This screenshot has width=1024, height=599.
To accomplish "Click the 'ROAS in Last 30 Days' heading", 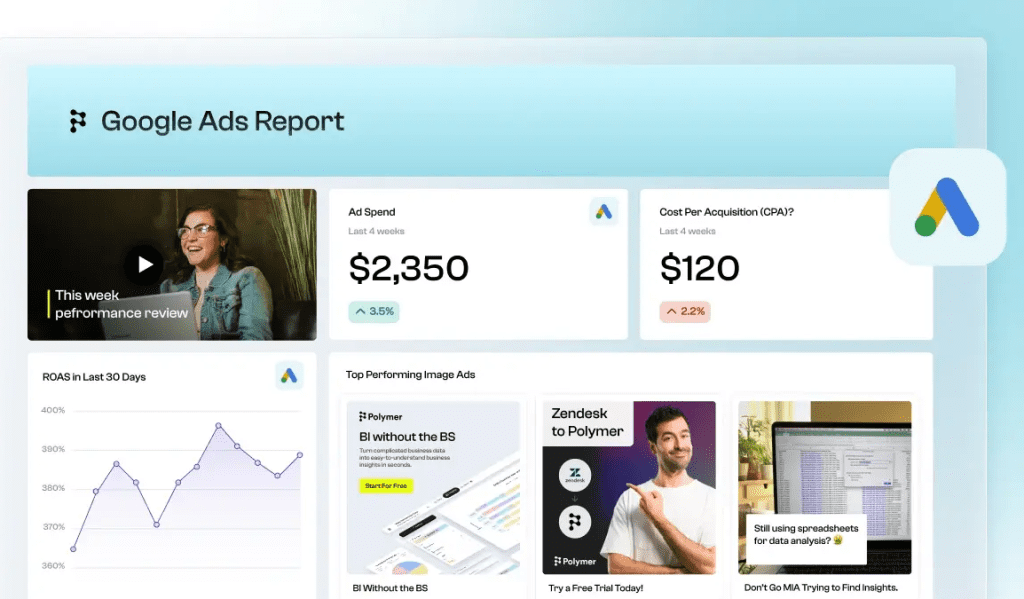I will tap(94, 377).
